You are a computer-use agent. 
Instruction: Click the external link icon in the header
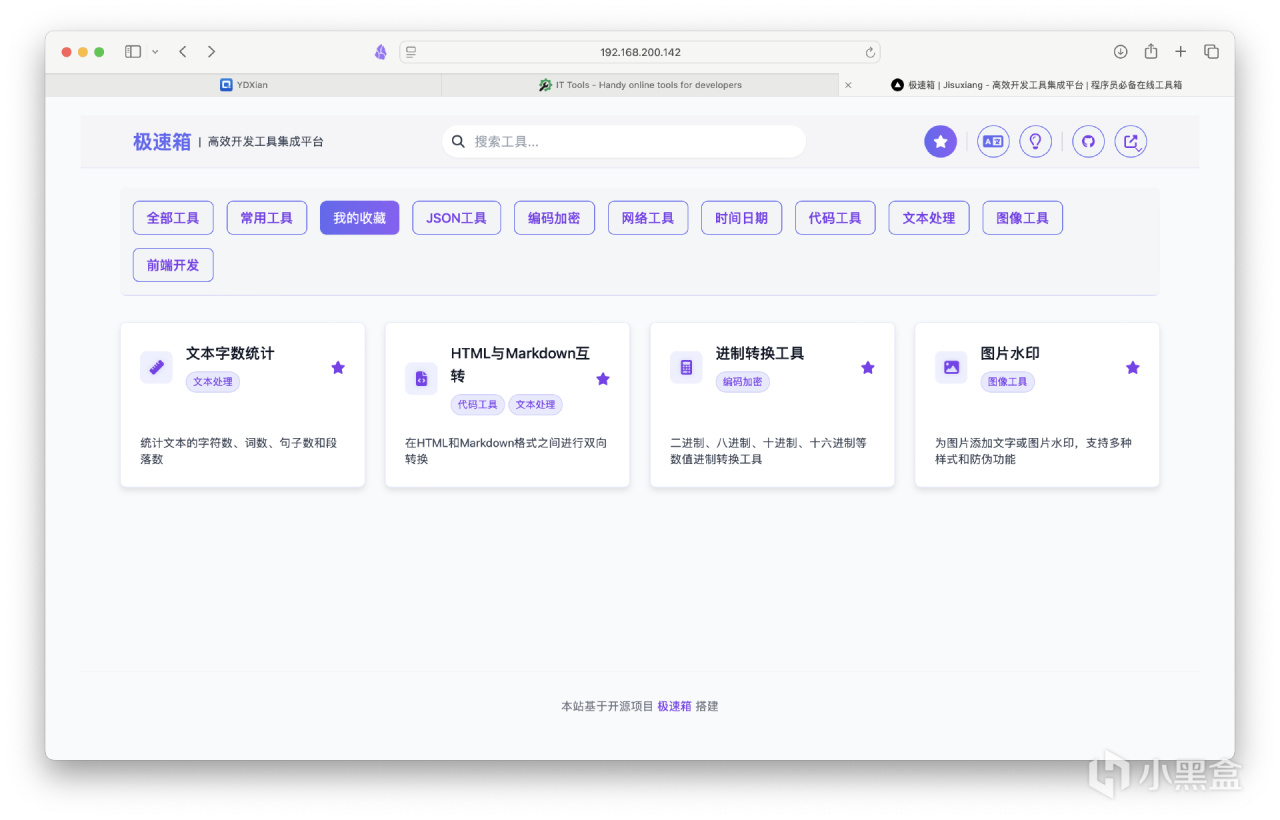1131,142
